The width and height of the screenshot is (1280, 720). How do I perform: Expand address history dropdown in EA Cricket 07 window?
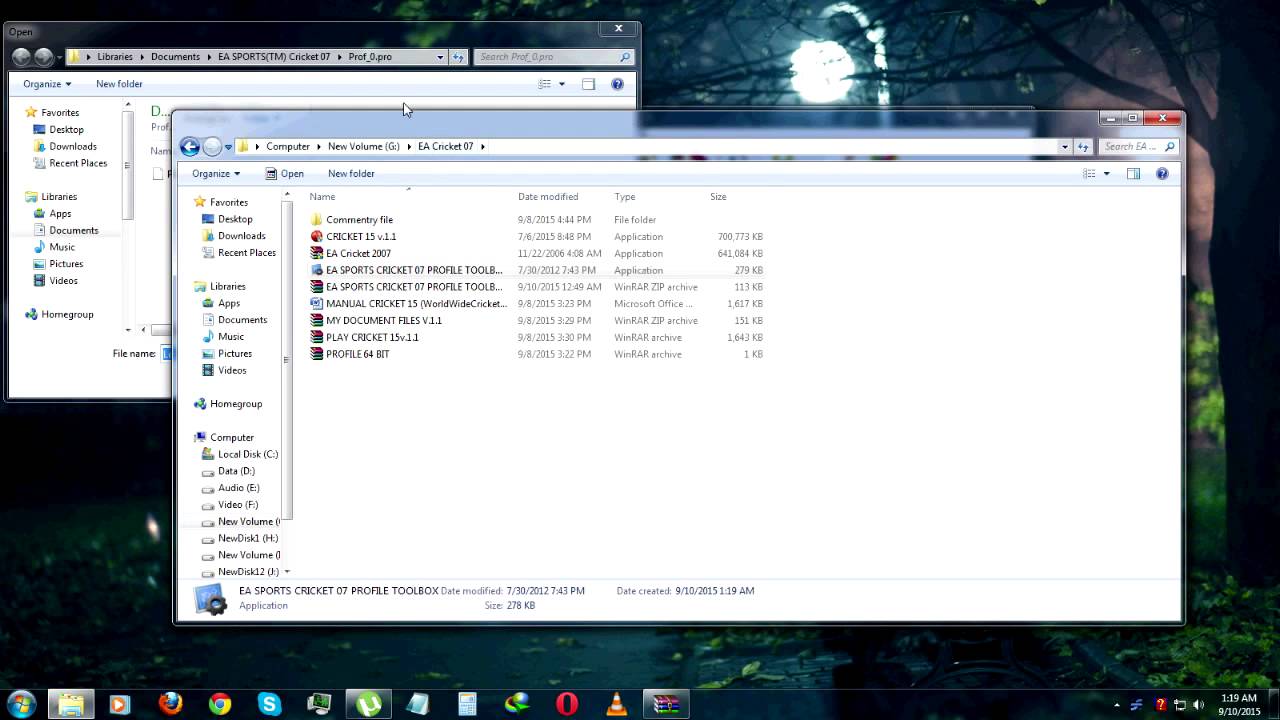pyautogui.click(x=1064, y=147)
